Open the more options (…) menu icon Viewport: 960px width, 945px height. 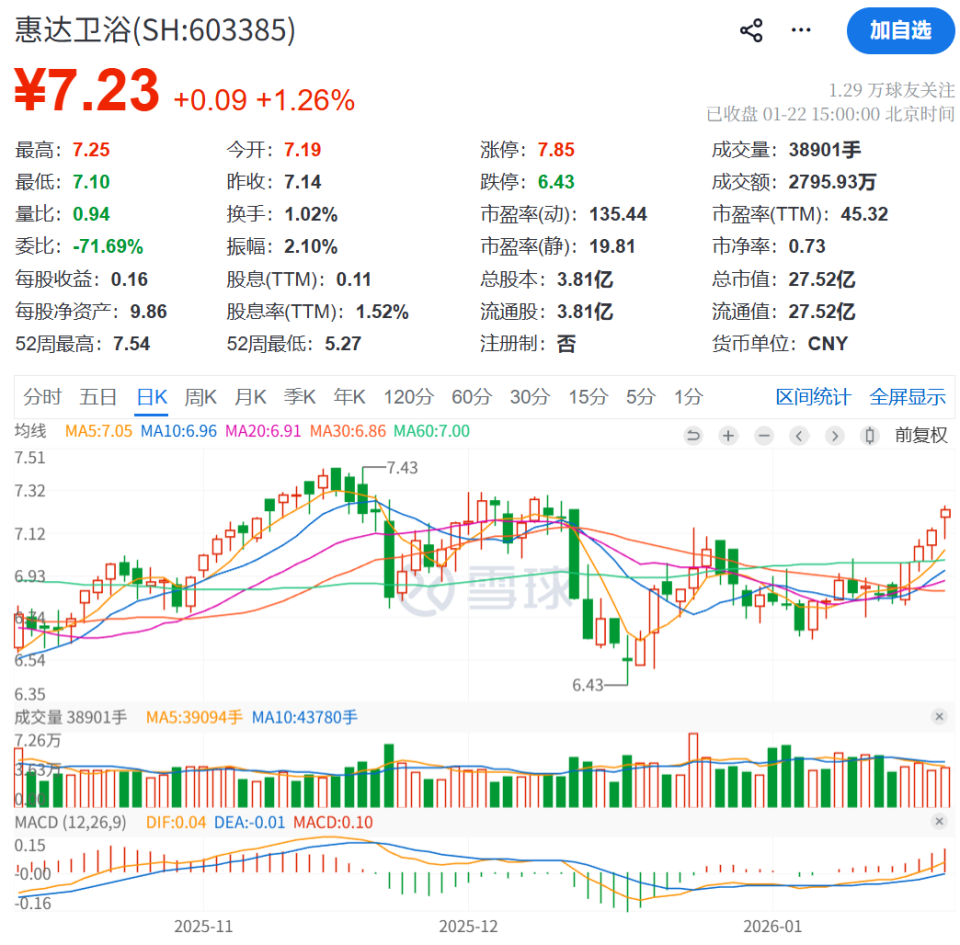[800, 31]
